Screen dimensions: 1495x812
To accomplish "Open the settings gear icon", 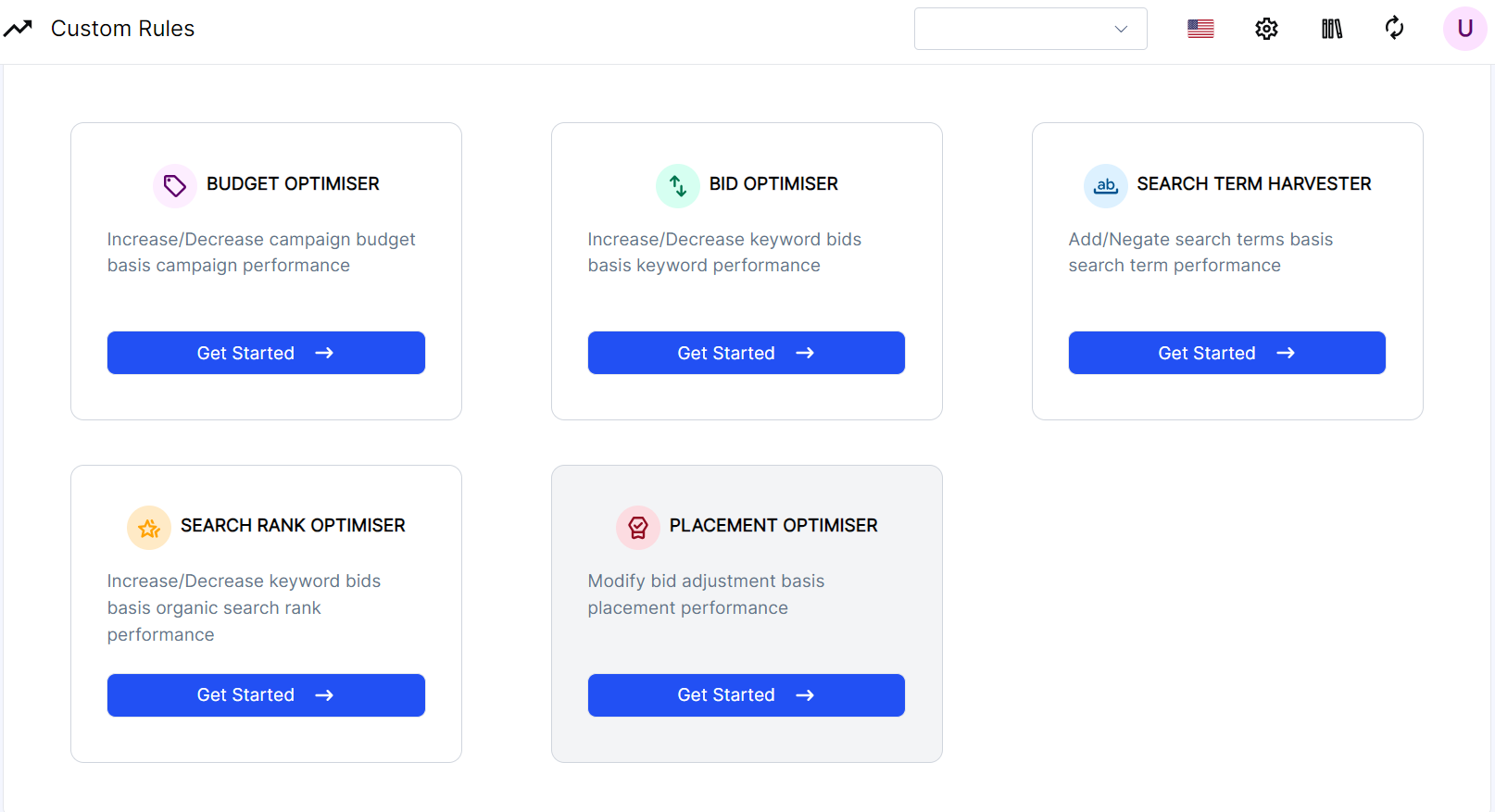I will (x=1266, y=29).
